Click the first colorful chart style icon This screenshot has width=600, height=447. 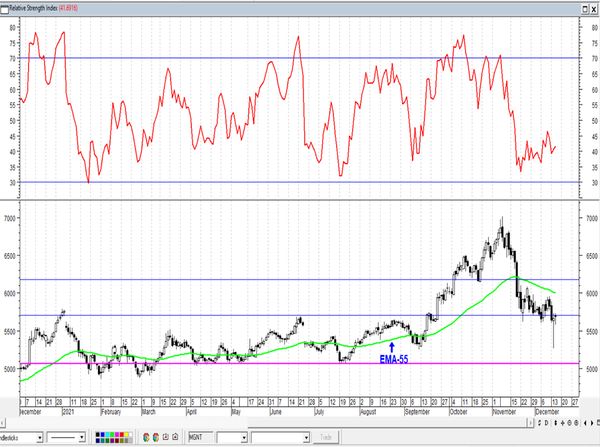146,437
